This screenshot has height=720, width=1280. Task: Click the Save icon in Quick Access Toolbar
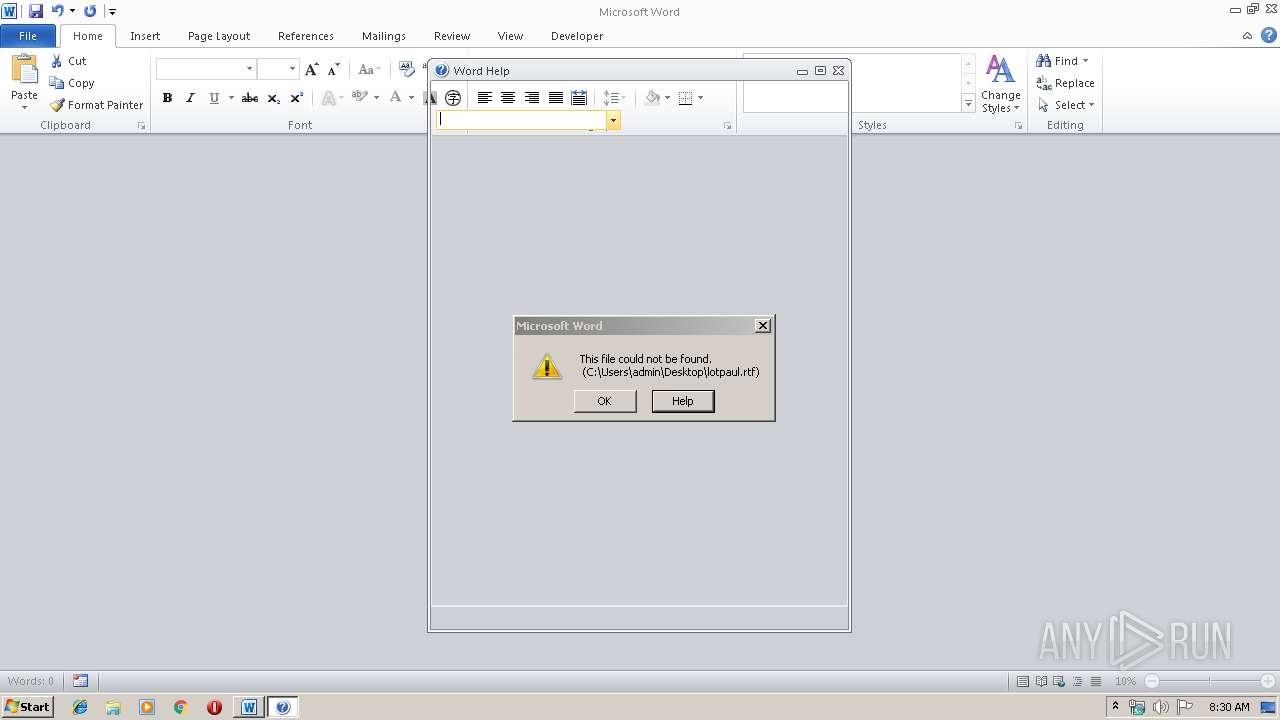[x=36, y=11]
